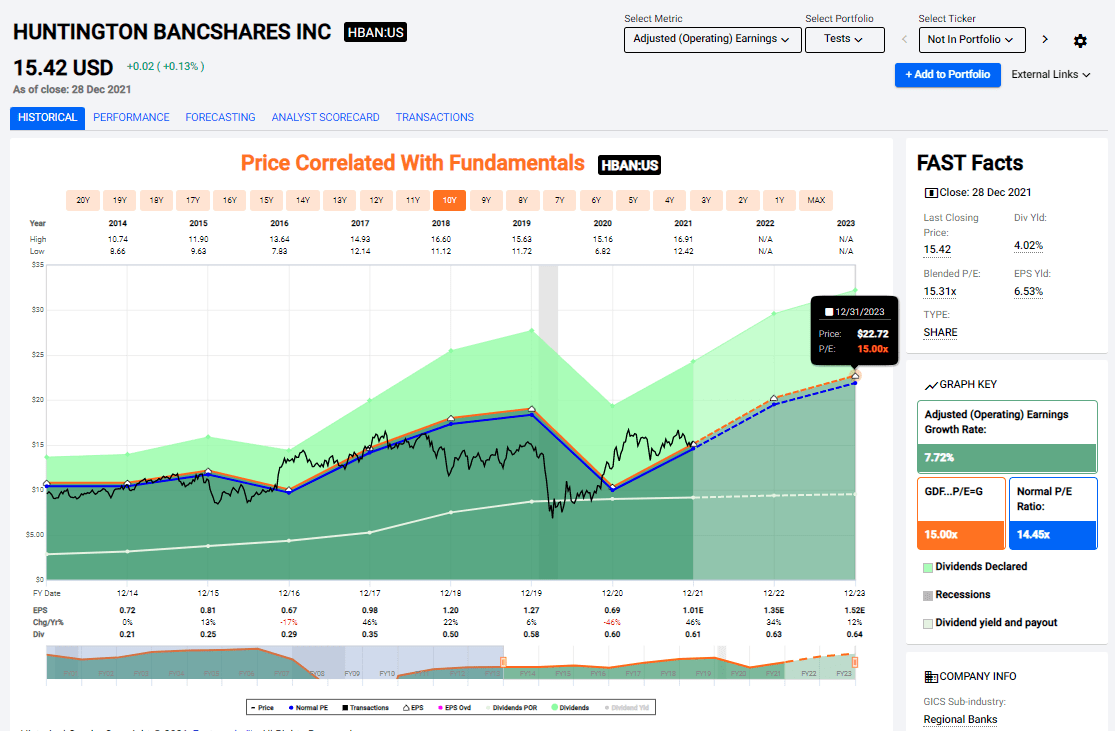Click the right handle of range navigator
This screenshot has width=1115, height=731.
(x=855, y=663)
